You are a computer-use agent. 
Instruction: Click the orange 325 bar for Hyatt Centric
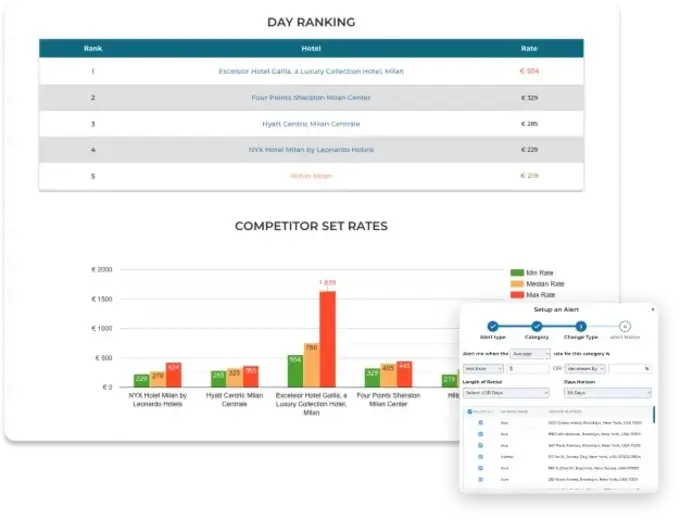tap(235, 377)
